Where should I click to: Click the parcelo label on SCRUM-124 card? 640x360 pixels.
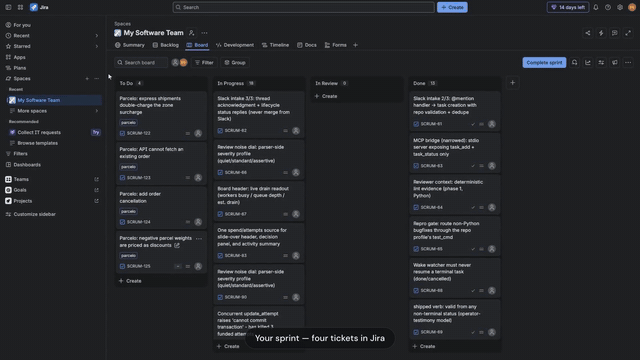(128, 211)
